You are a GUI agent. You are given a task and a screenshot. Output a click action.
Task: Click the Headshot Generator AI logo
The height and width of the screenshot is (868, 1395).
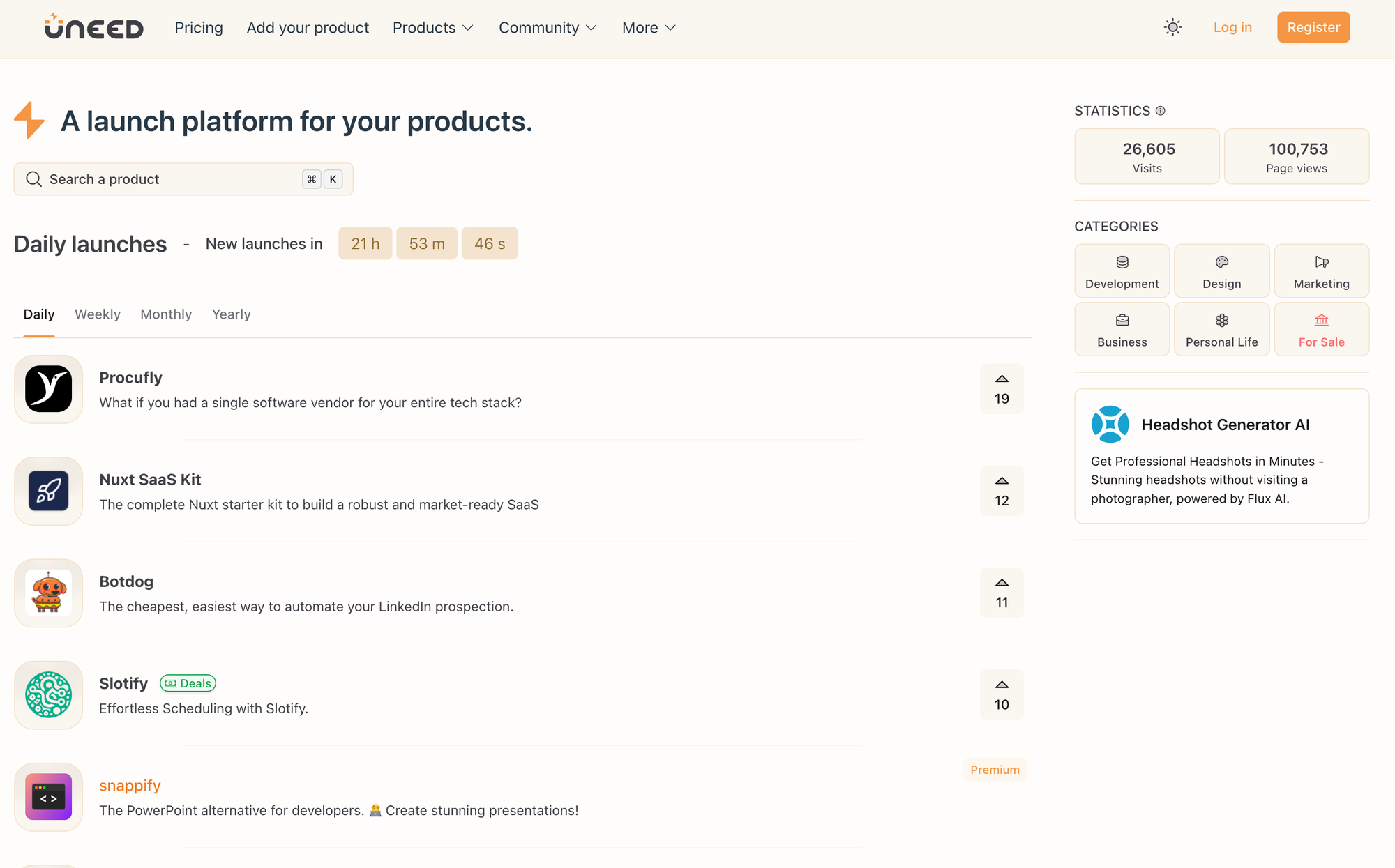[x=1110, y=425]
